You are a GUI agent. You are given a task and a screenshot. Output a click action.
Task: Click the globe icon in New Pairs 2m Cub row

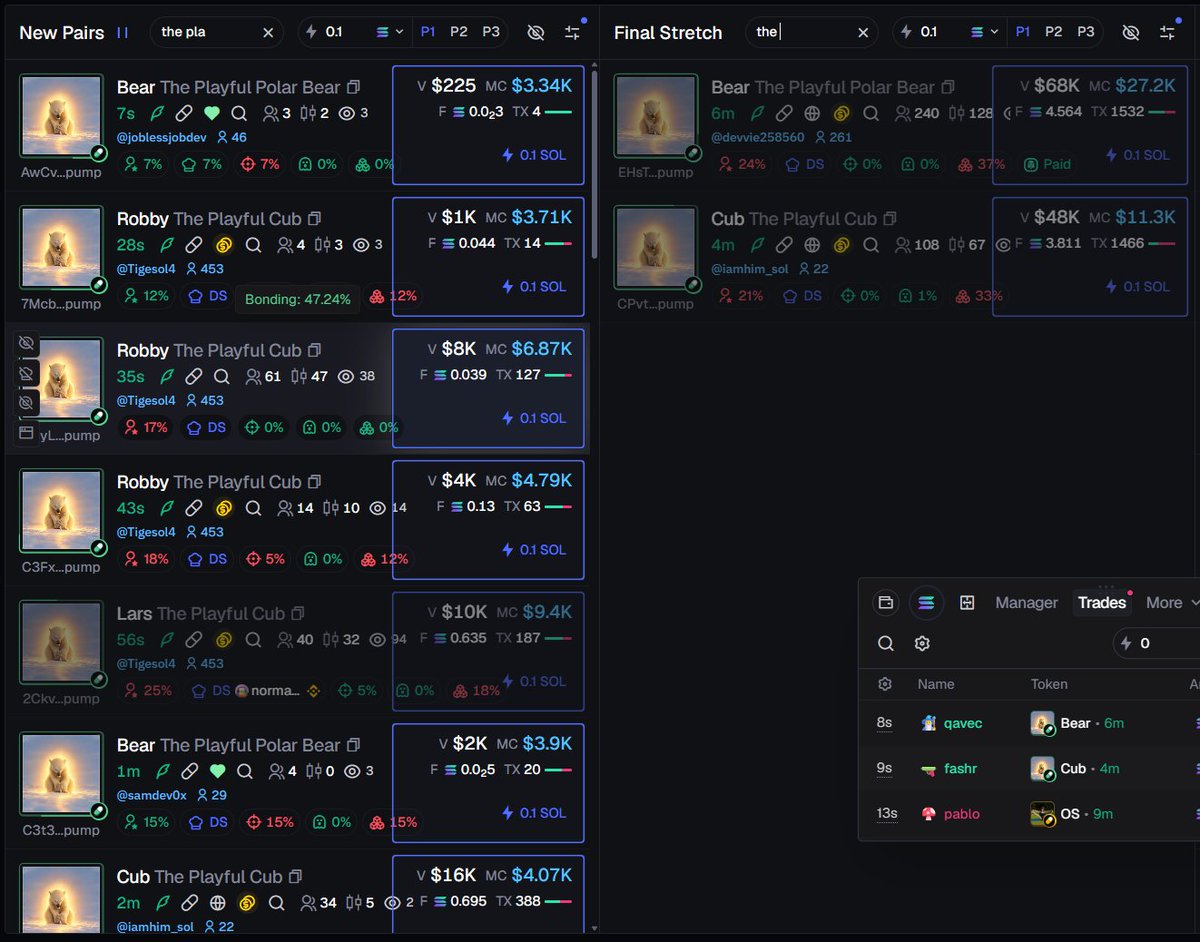pos(218,903)
